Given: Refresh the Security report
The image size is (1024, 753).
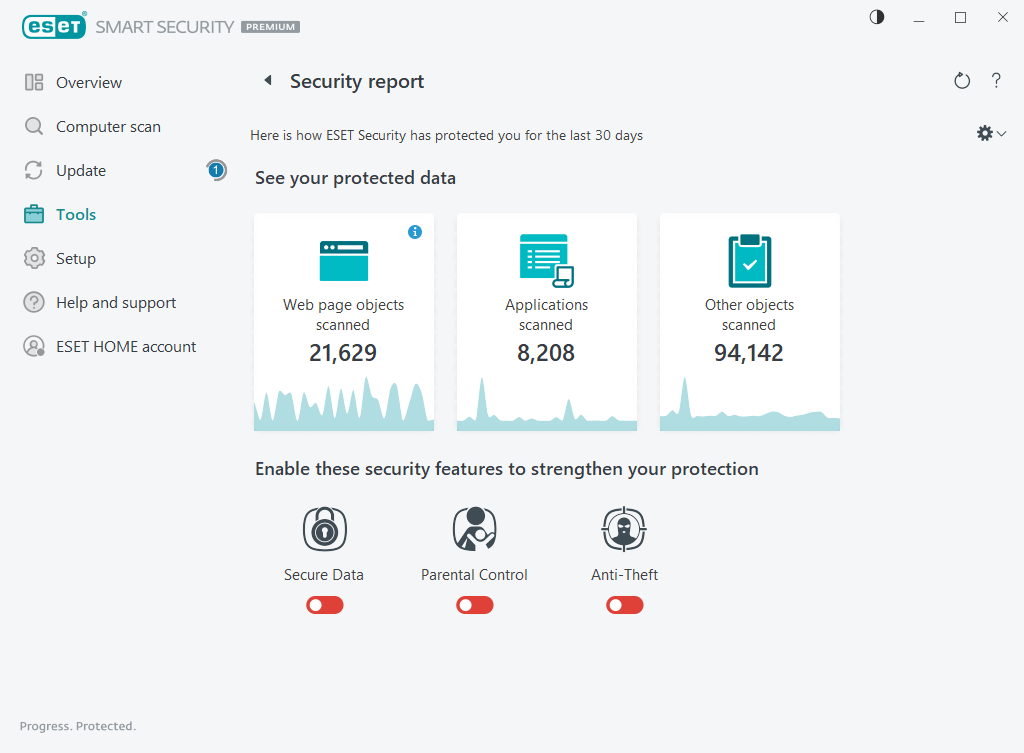Looking at the screenshot, I should coord(961,80).
